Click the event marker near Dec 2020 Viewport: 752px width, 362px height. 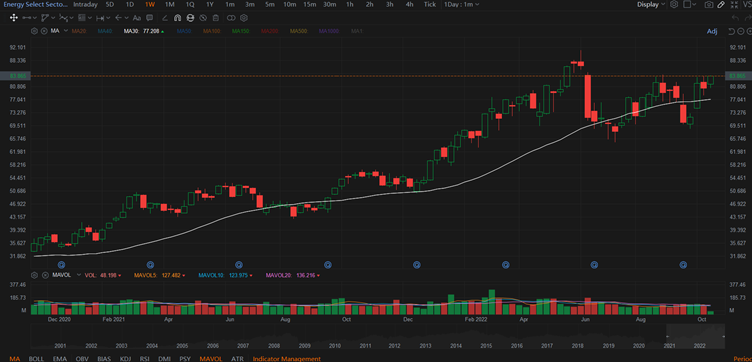click(61, 264)
